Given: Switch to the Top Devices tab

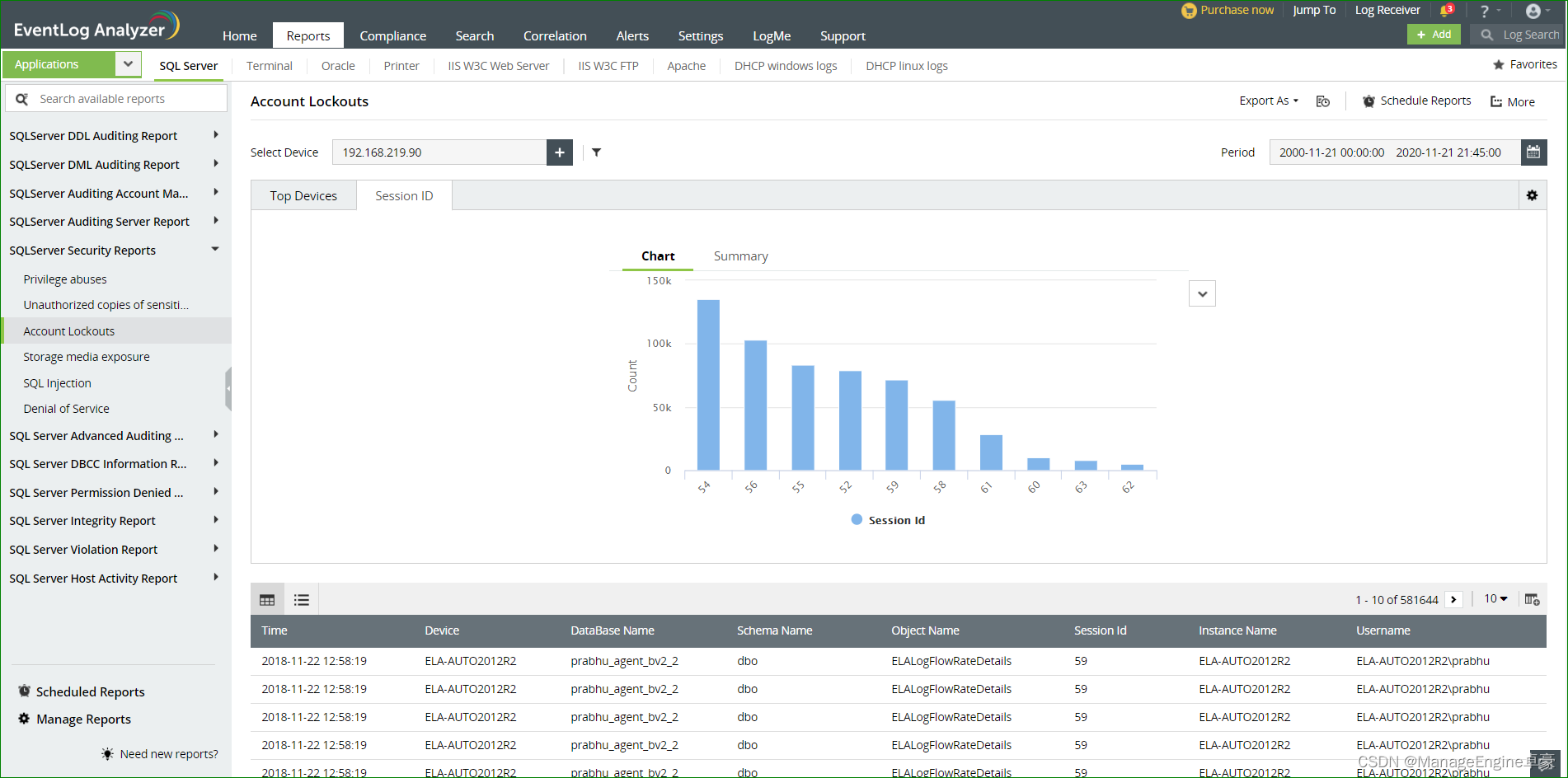Looking at the screenshot, I should [x=303, y=196].
